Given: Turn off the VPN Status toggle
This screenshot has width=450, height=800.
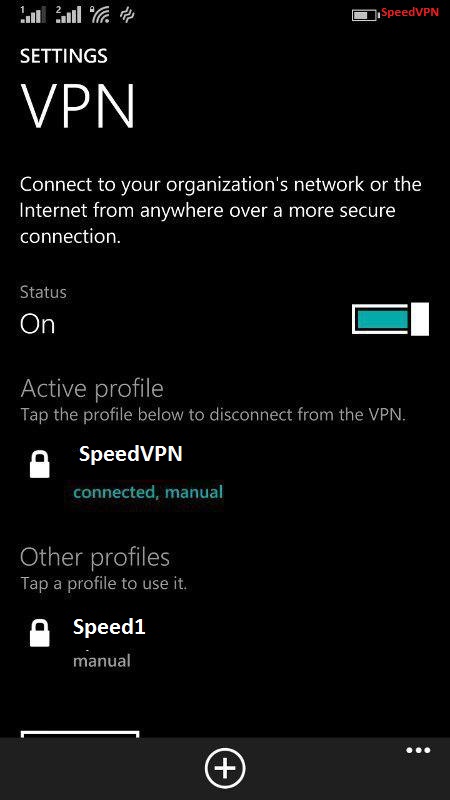Looking at the screenshot, I should click(390, 319).
